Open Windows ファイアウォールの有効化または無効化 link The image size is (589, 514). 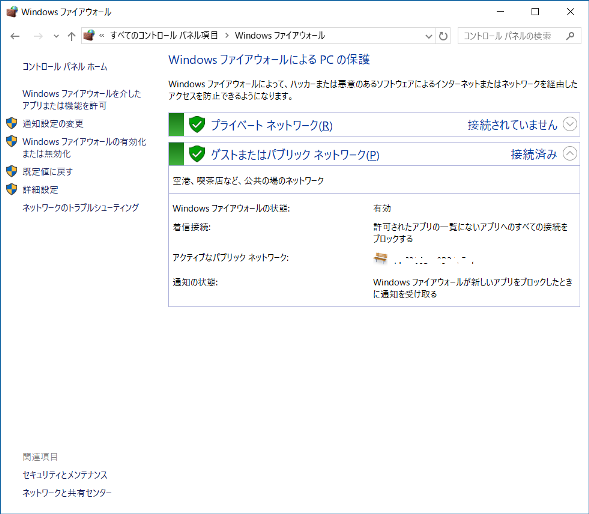click(x=84, y=148)
